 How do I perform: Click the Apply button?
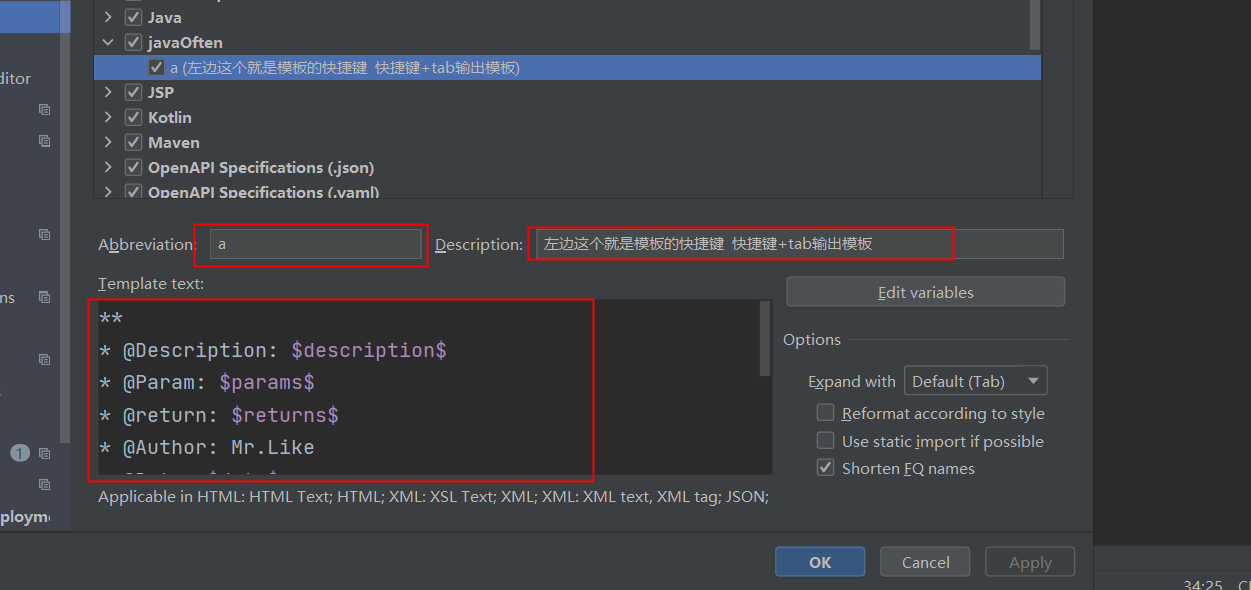click(x=1029, y=561)
